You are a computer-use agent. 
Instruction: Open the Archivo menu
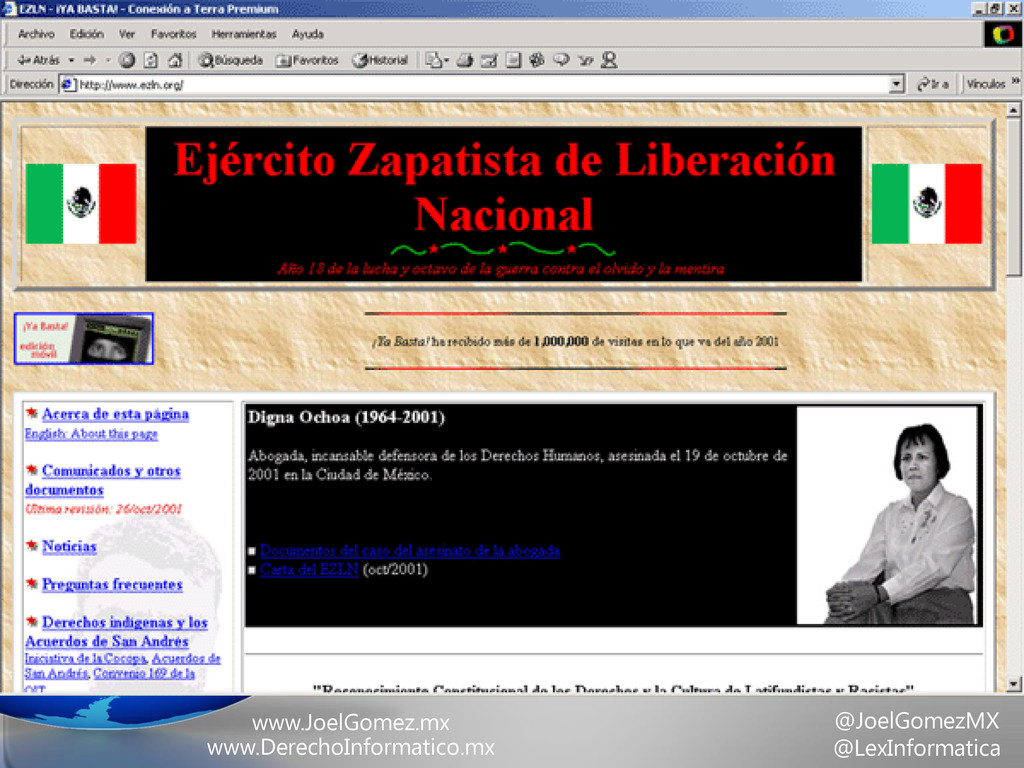coord(36,34)
